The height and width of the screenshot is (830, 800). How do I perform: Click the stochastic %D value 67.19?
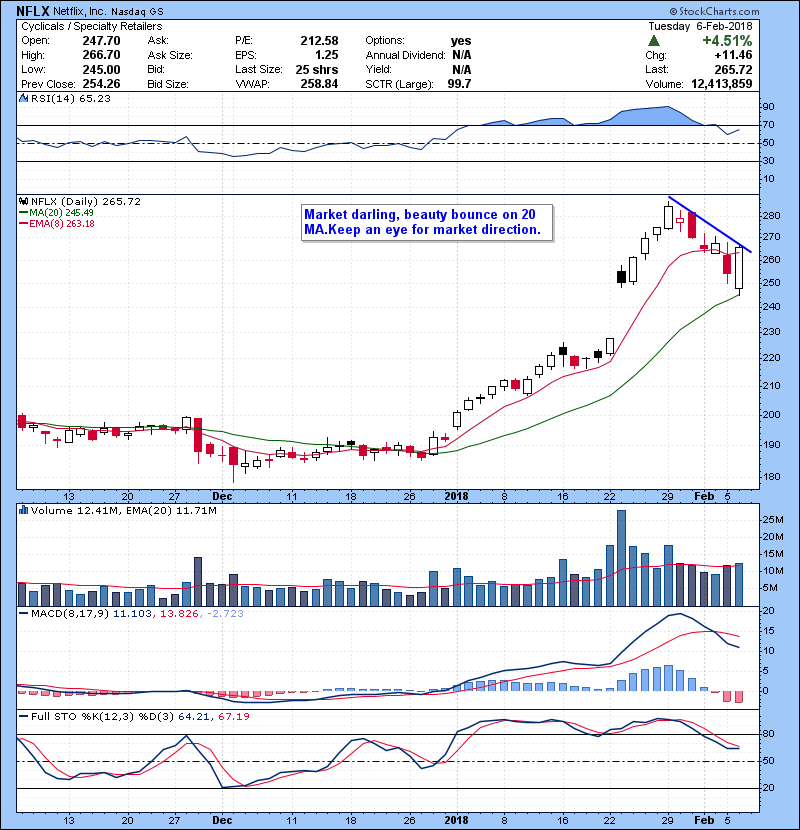(233, 716)
